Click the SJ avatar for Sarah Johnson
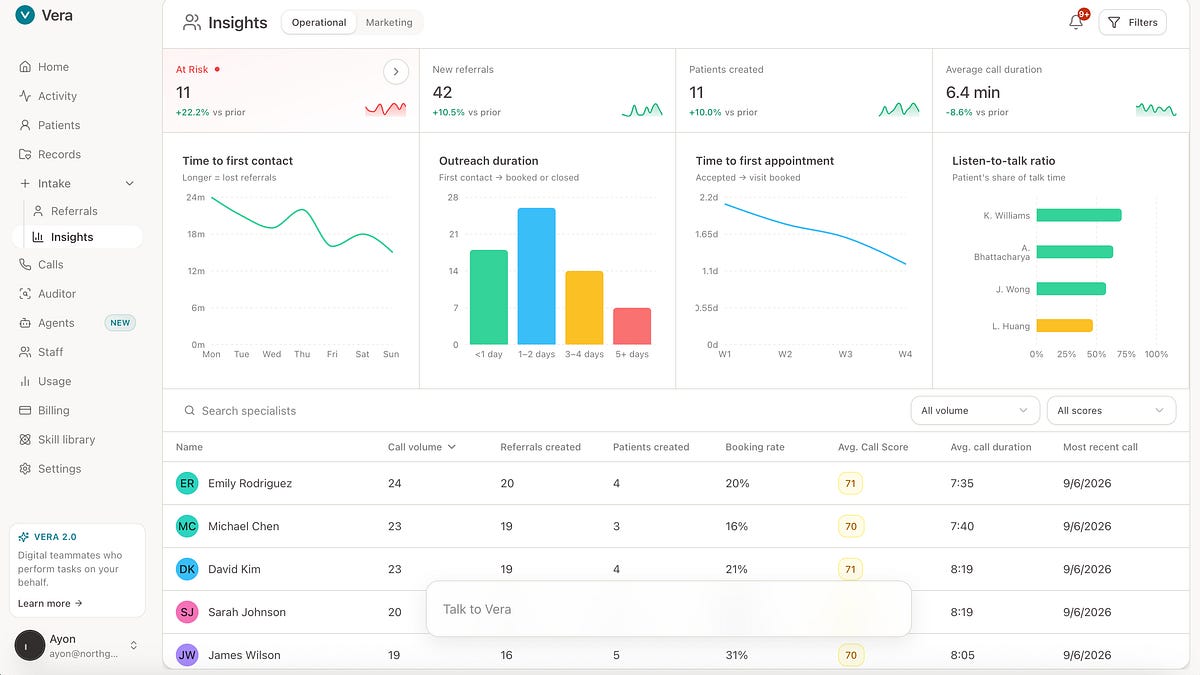 (x=187, y=612)
